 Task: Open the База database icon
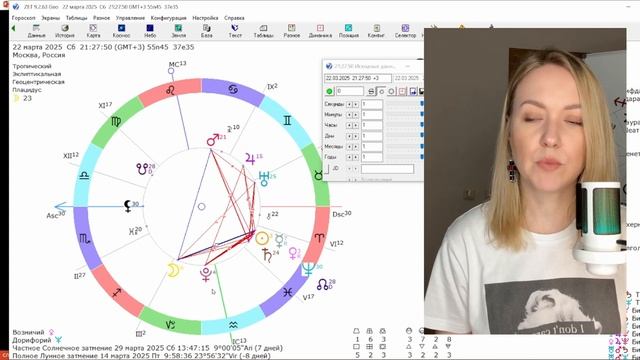point(207,31)
